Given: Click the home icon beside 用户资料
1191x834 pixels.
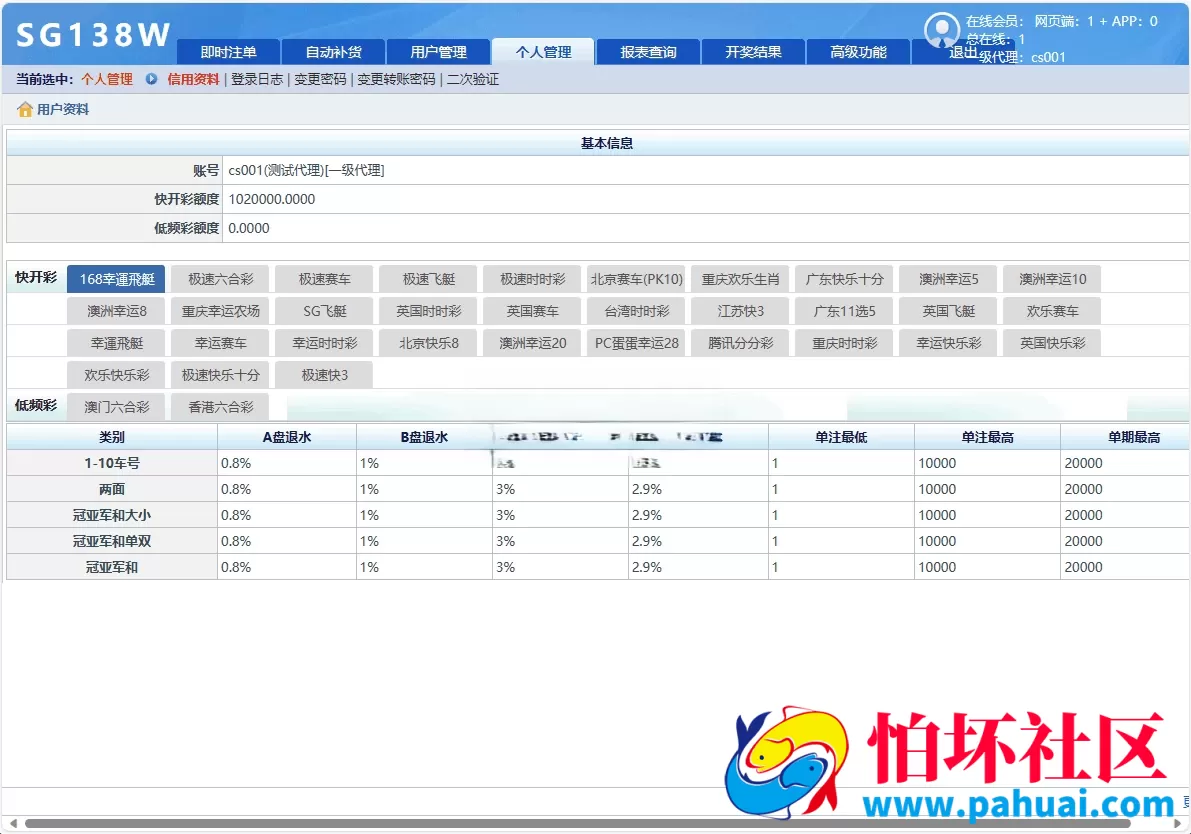Looking at the screenshot, I should [x=25, y=109].
